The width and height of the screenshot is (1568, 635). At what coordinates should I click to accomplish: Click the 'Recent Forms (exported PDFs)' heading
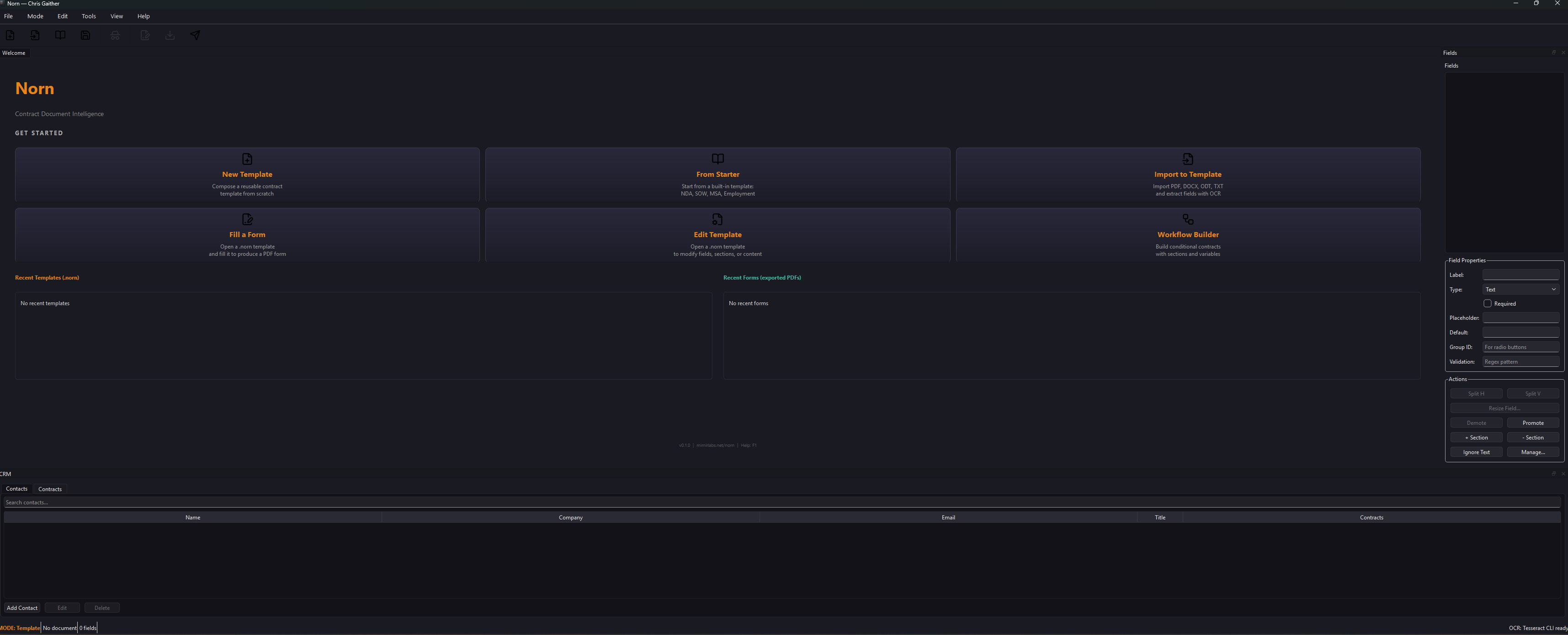[x=762, y=278]
